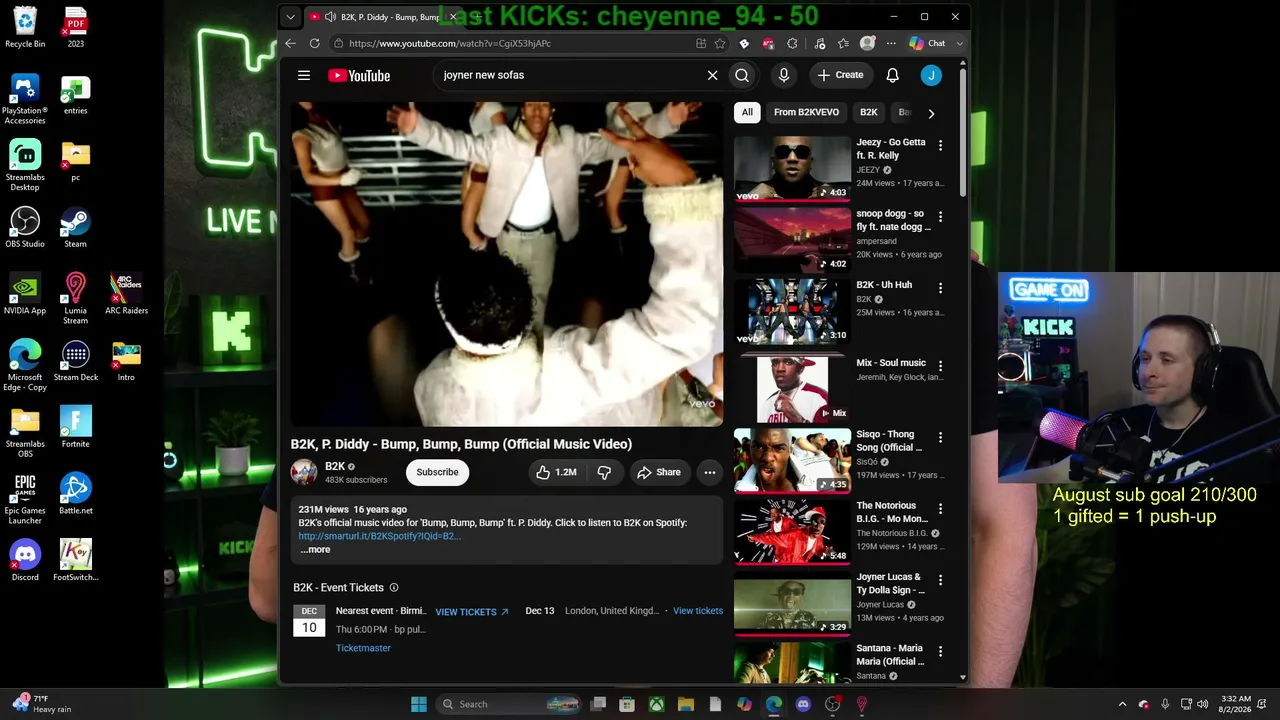
Task: Open Jeezy - Go Getta thumbnail
Action: 792,168
